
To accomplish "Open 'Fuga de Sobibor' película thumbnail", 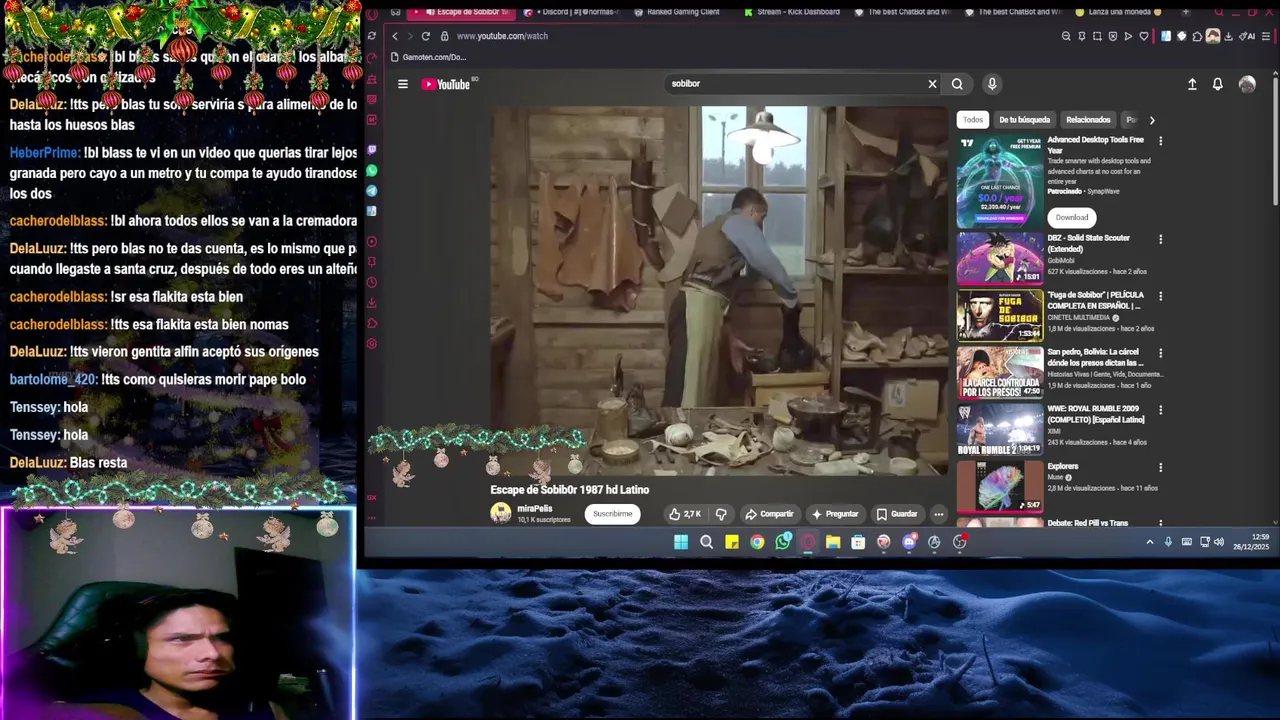I will 1000,315.
